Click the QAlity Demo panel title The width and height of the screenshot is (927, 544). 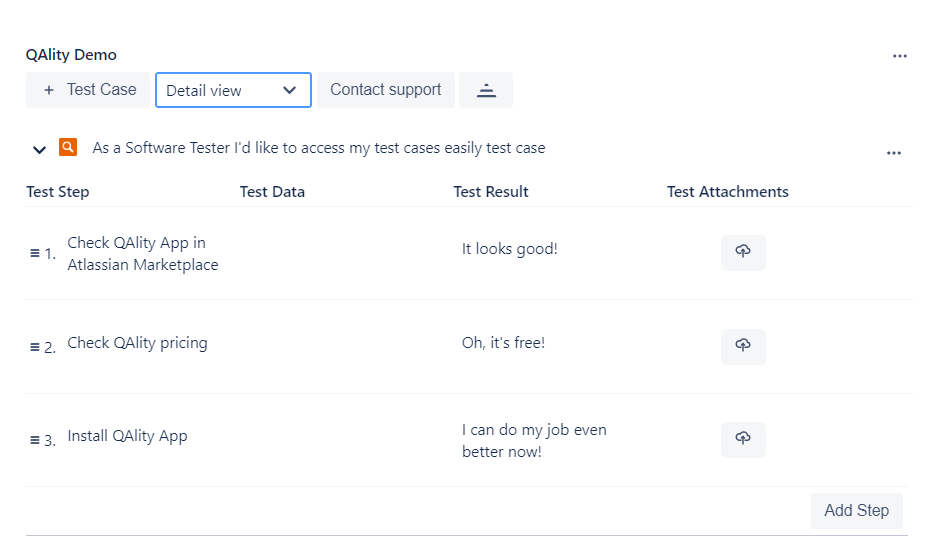(71, 55)
